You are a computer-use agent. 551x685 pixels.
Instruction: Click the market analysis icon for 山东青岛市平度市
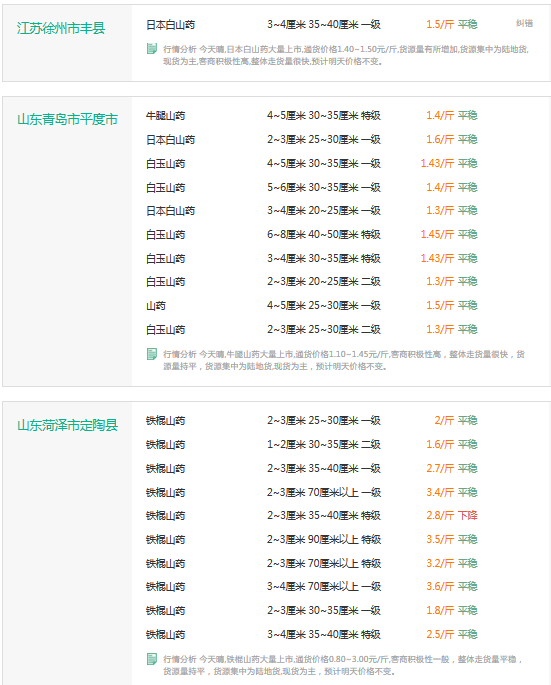pyautogui.click(x=152, y=353)
